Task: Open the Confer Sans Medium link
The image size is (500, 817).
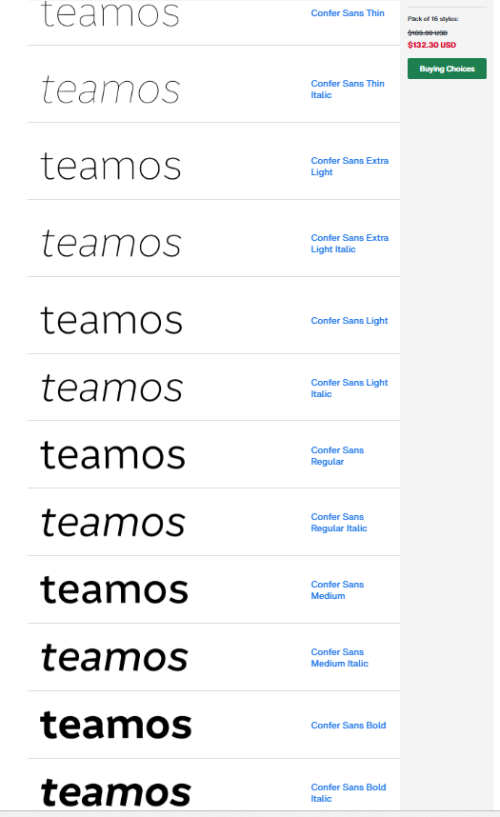Action: [337, 590]
